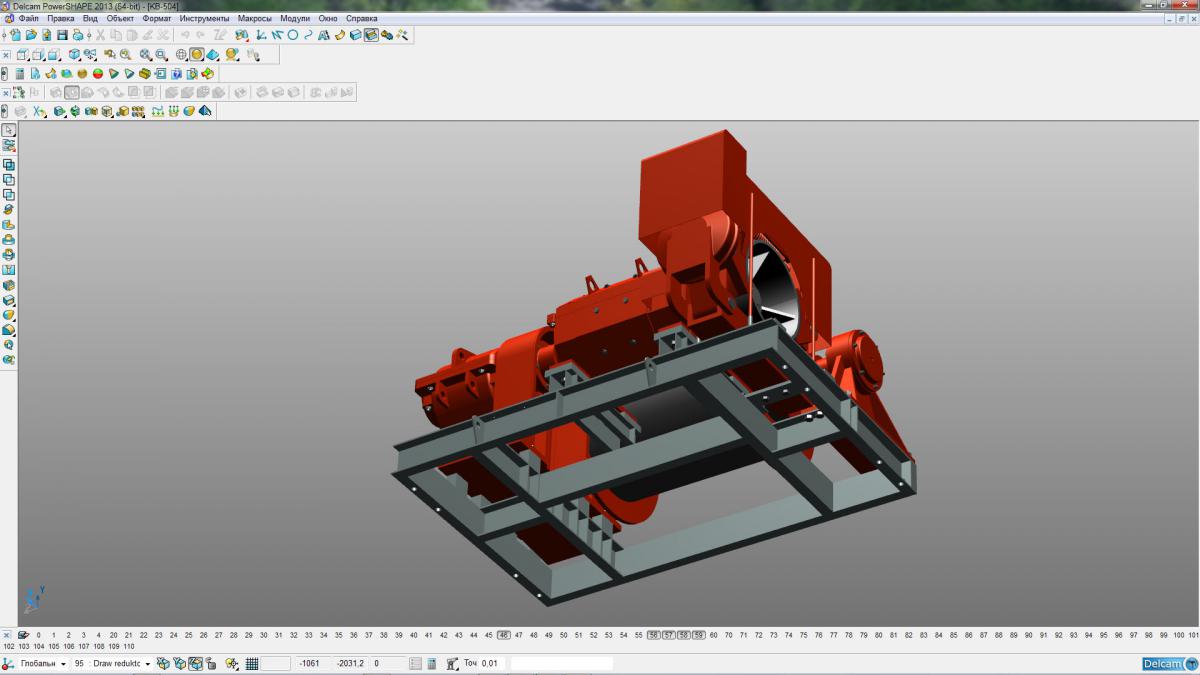The width and height of the screenshot is (1200, 675).
Task: Open the '95 : Draw reduktc' level dropdown
Action: coord(112,663)
